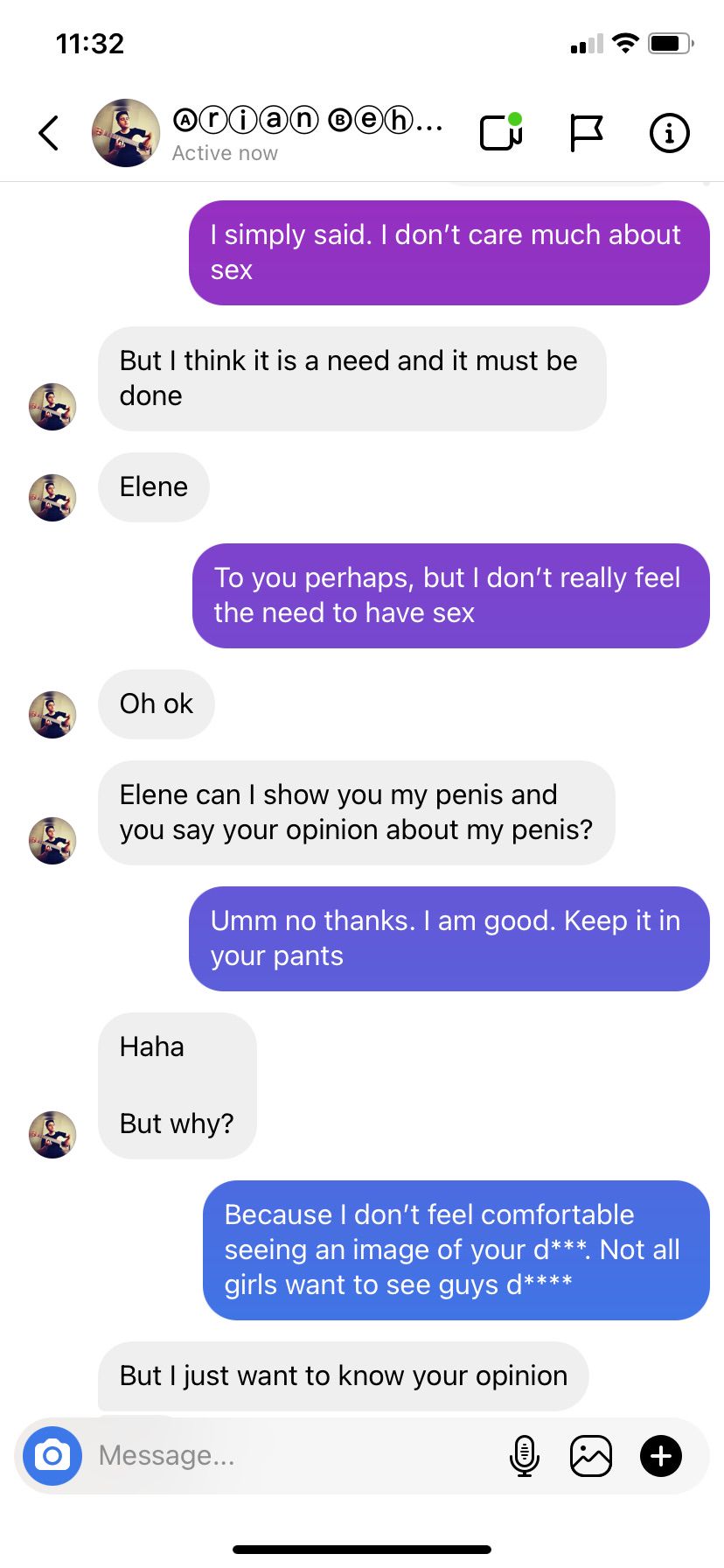Tap the home indicator bar at the screen bottom
This screenshot has height=1568, width=724.
point(362,1549)
